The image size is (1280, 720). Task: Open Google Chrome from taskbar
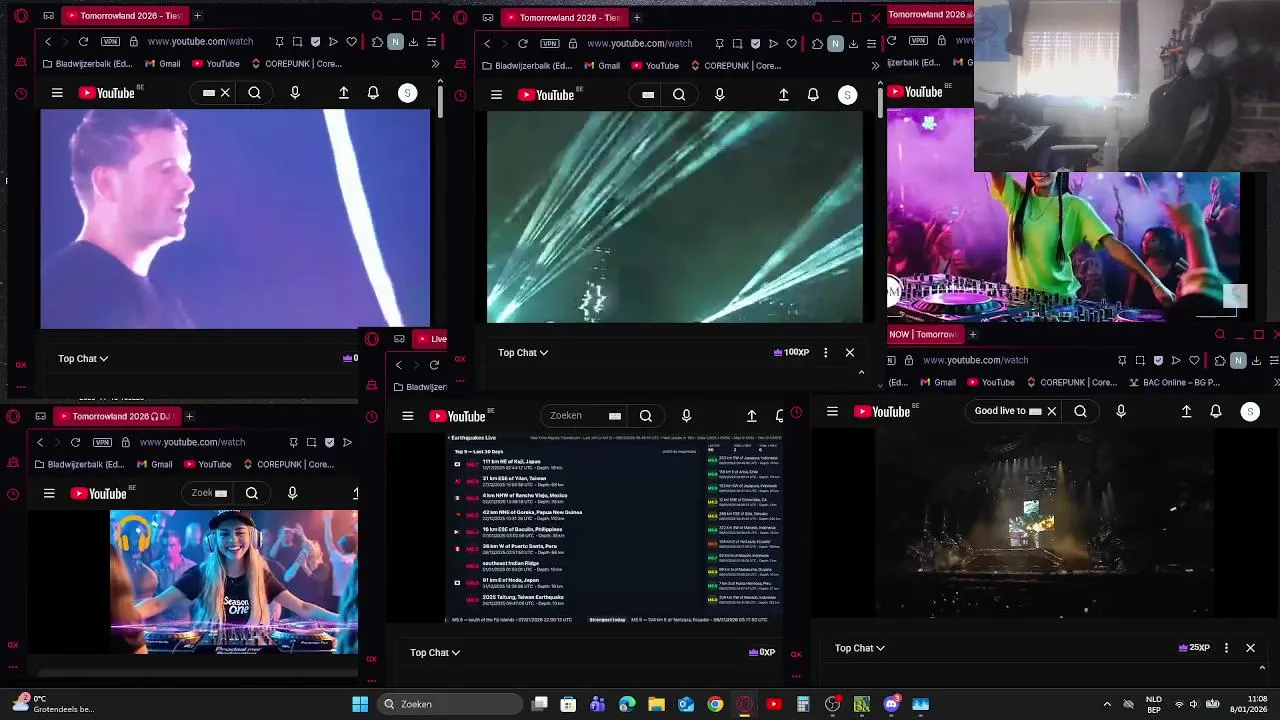point(715,704)
